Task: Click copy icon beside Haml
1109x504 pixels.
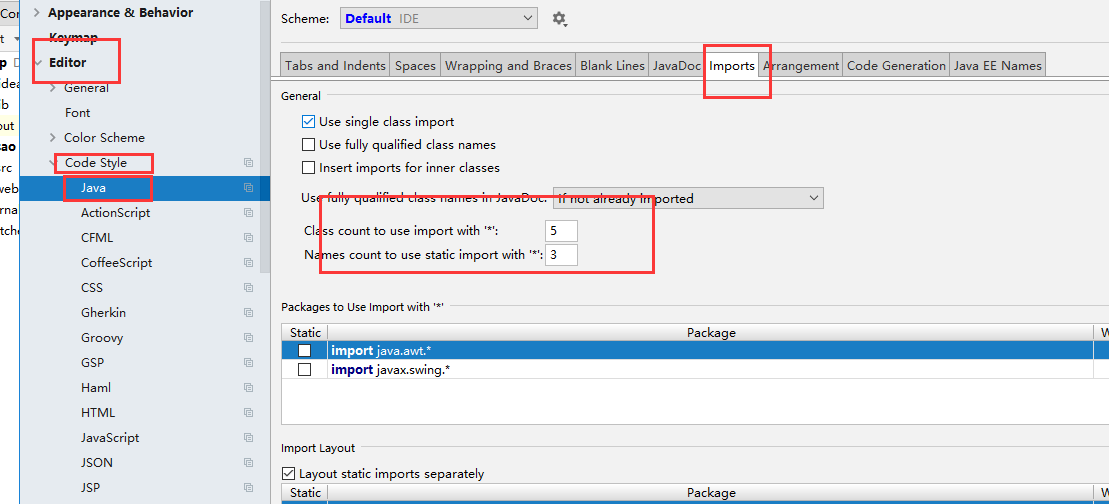Action: click(248, 388)
